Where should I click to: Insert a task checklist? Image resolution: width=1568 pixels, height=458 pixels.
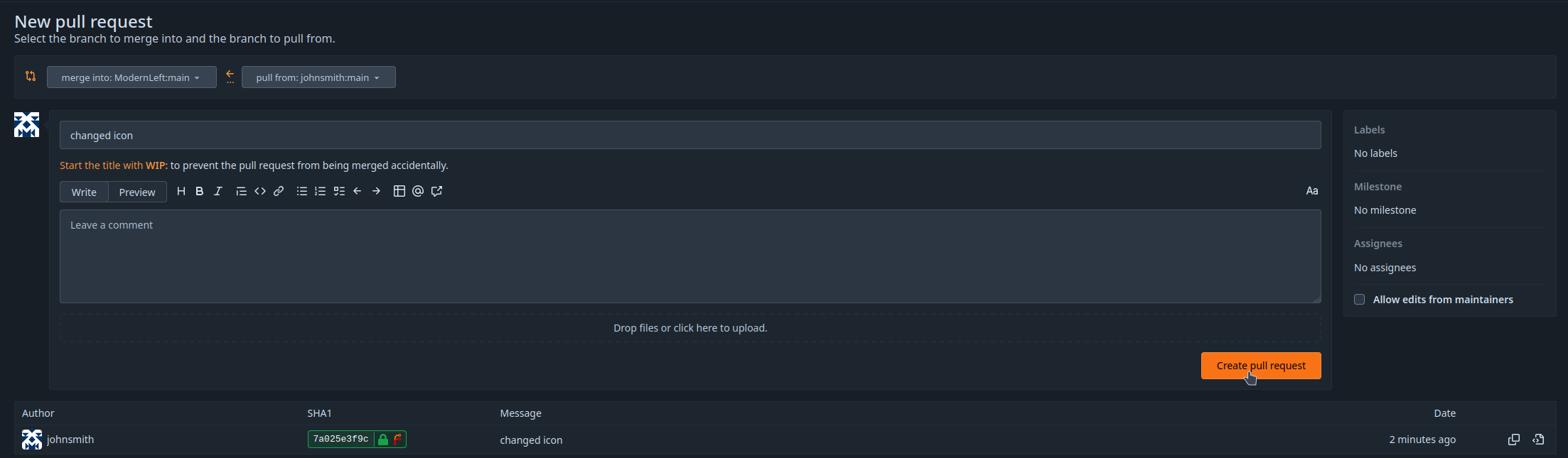[x=339, y=191]
